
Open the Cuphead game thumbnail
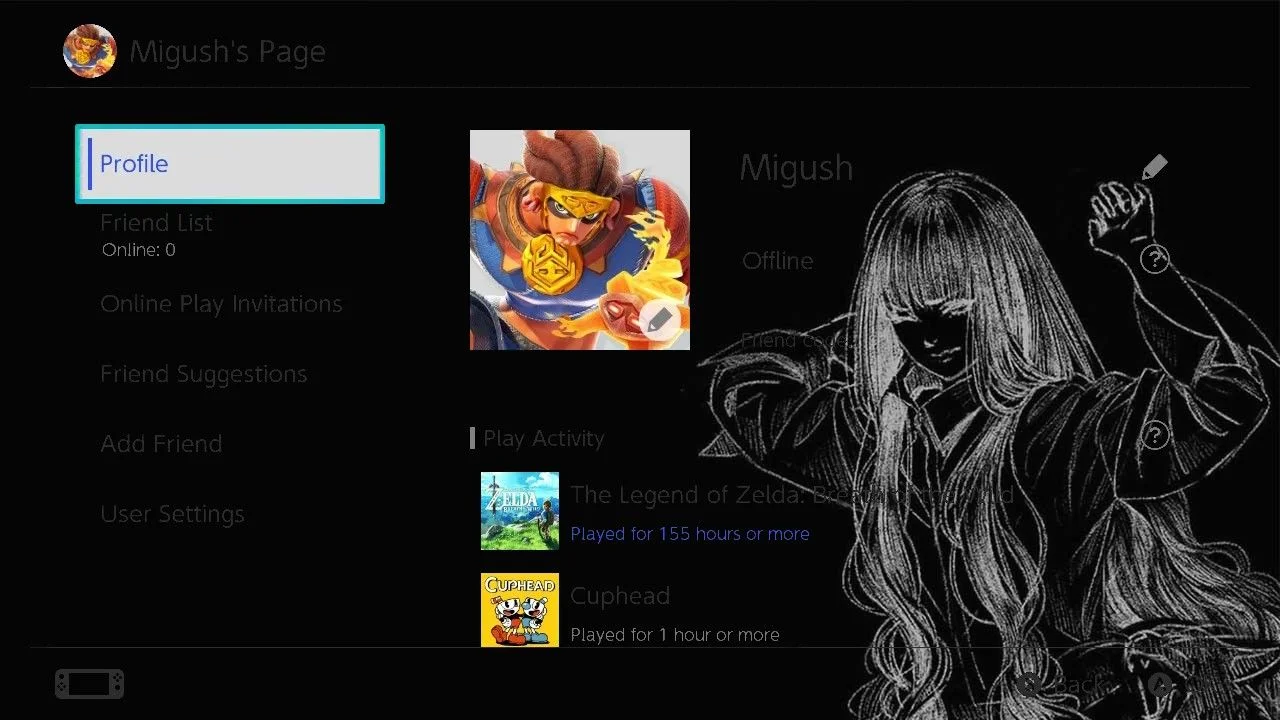(x=520, y=610)
